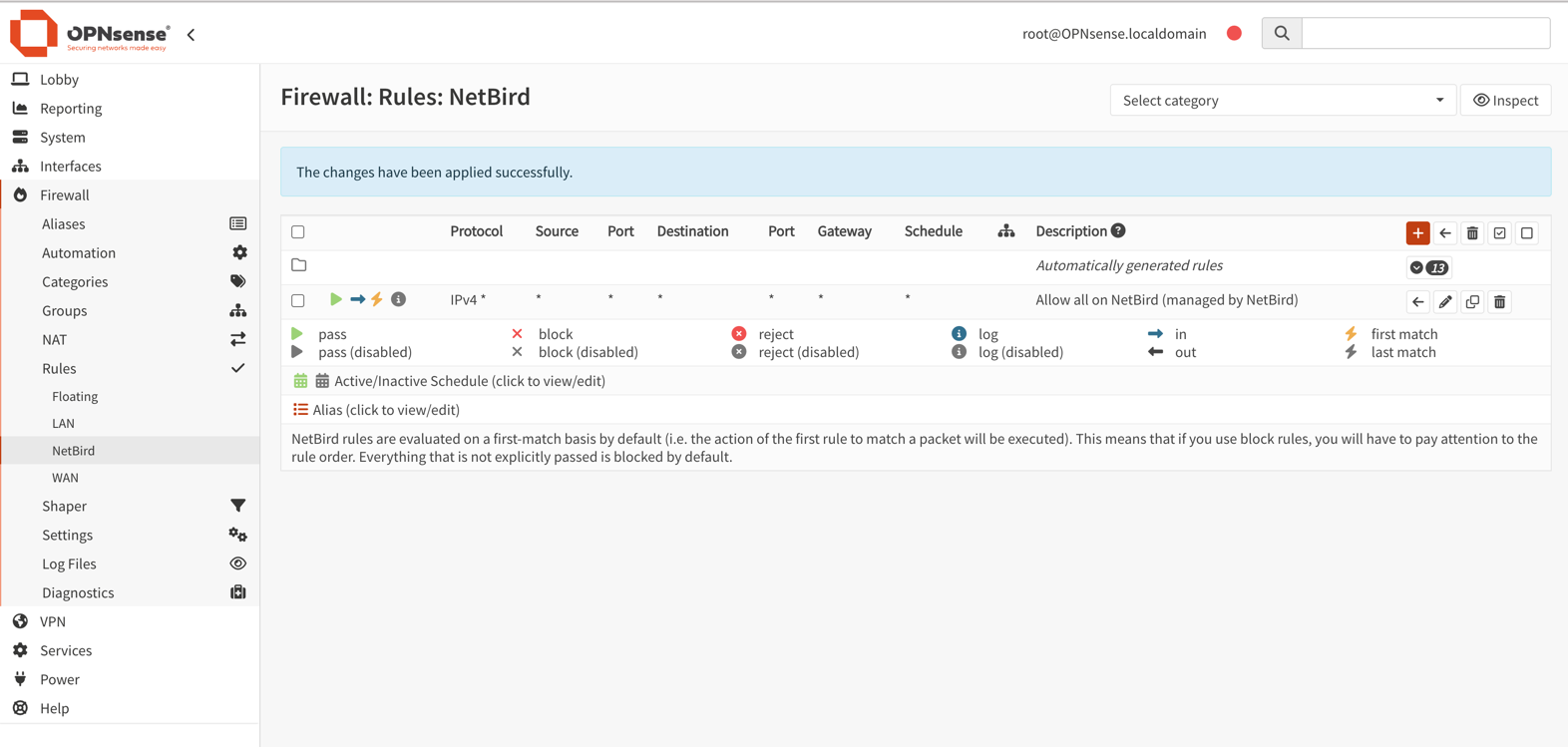This screenshot has width=1568, height=747.
Task: Edit the Allow all on NetBird rule
Action: point(1445,302)
